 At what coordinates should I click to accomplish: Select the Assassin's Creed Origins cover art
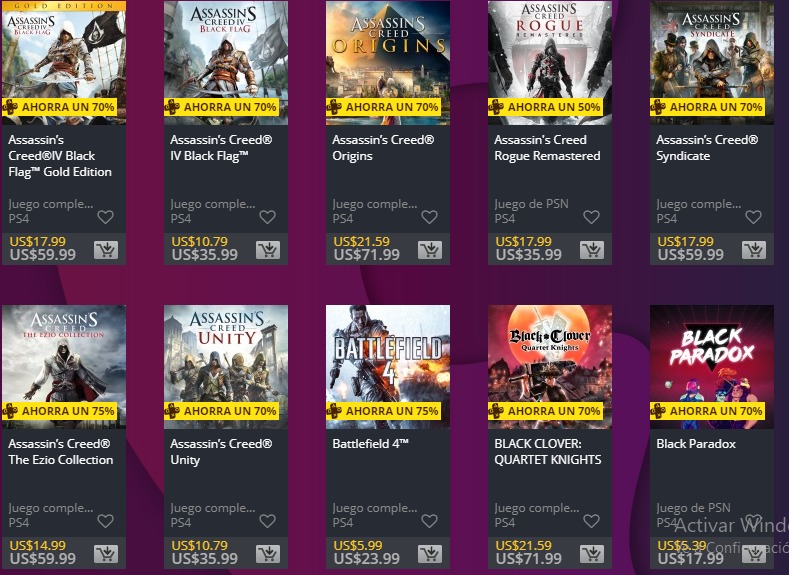coord(388,62)
